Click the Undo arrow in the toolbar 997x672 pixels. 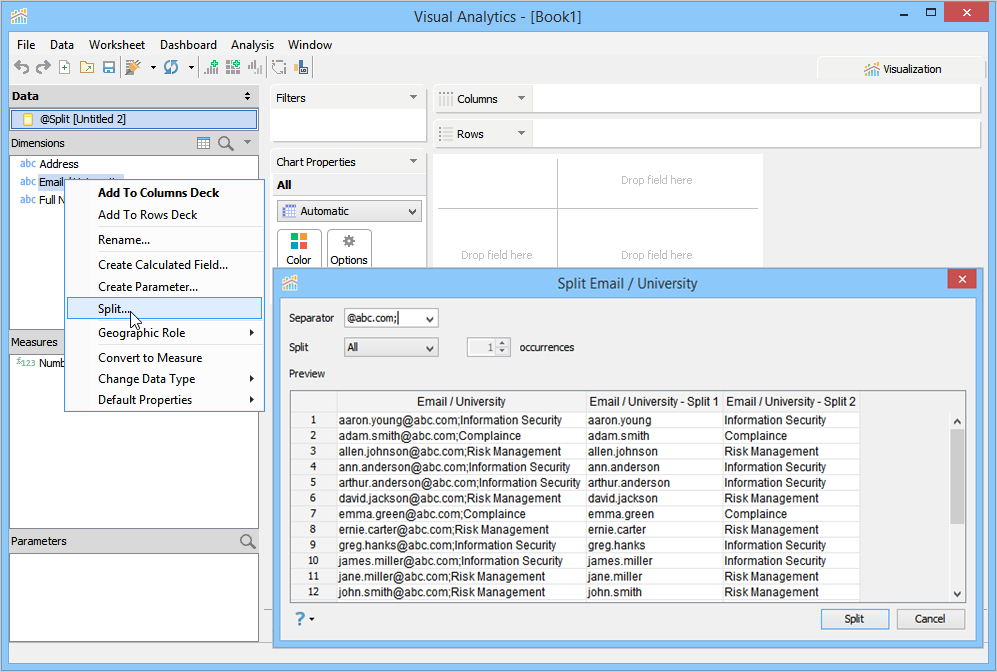pyautogui.click(x=22, y=67)
